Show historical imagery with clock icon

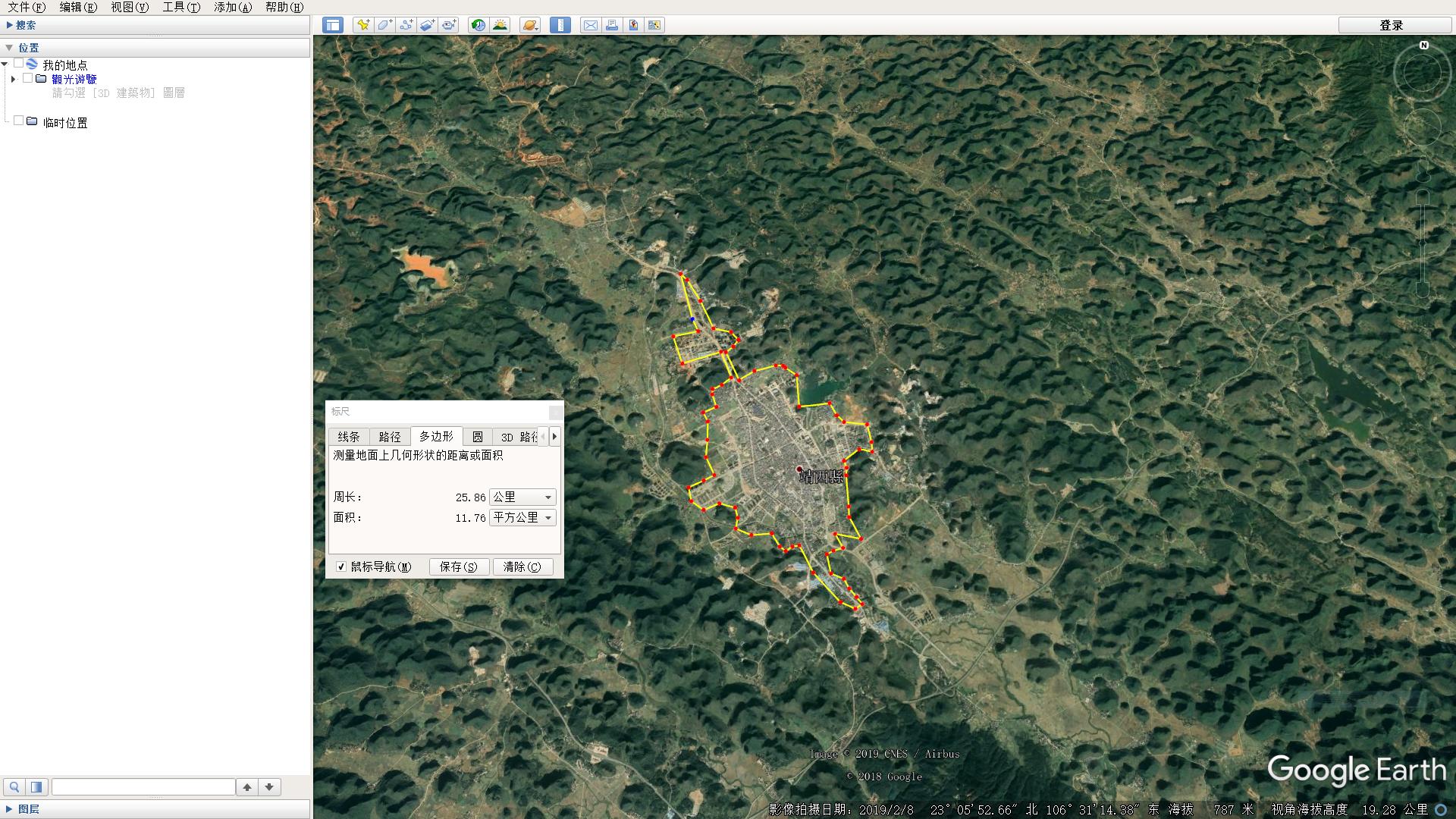pyautogui.click(x=478, y=25)
